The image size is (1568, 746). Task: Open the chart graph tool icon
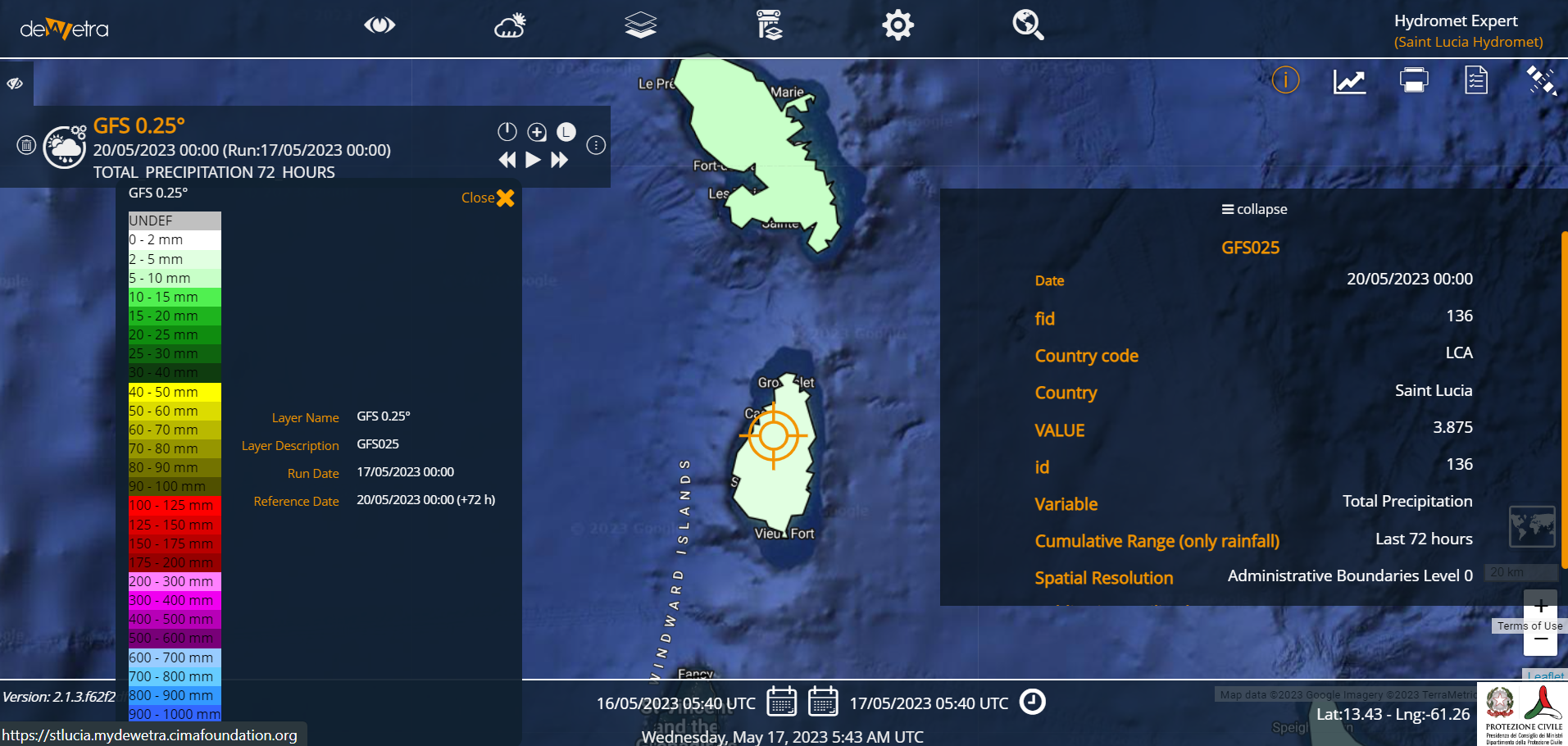1349,81
